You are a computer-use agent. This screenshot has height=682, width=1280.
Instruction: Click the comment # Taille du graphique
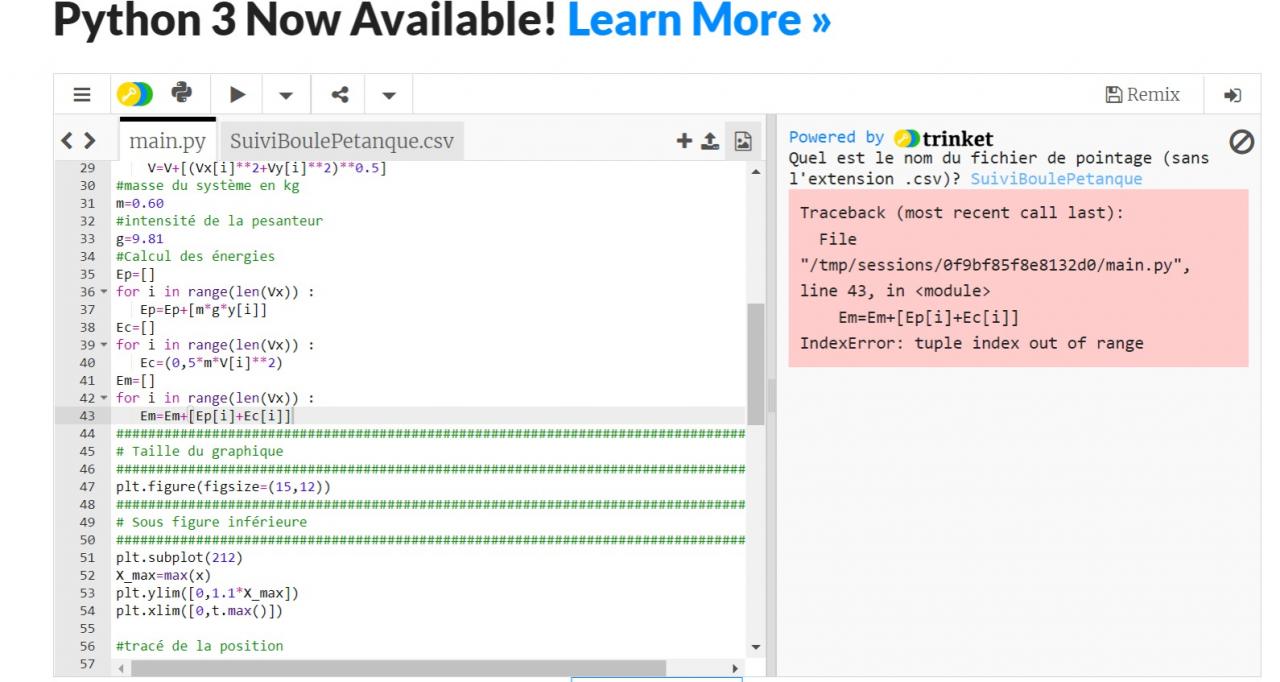pos(200,451)
